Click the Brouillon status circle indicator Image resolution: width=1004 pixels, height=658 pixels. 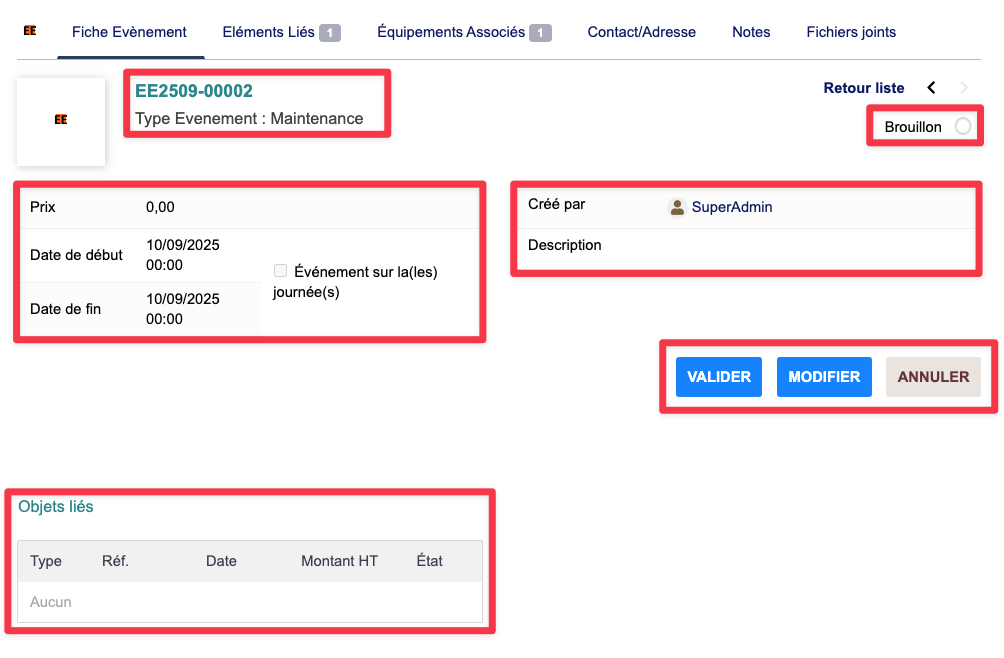coord(962,127)
